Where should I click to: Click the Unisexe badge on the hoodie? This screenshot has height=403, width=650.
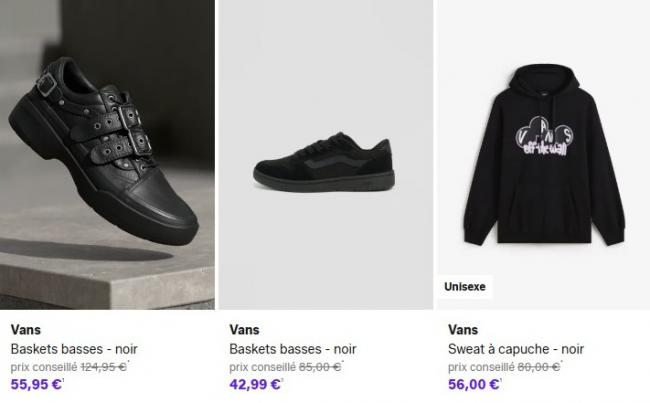point(465,287)
